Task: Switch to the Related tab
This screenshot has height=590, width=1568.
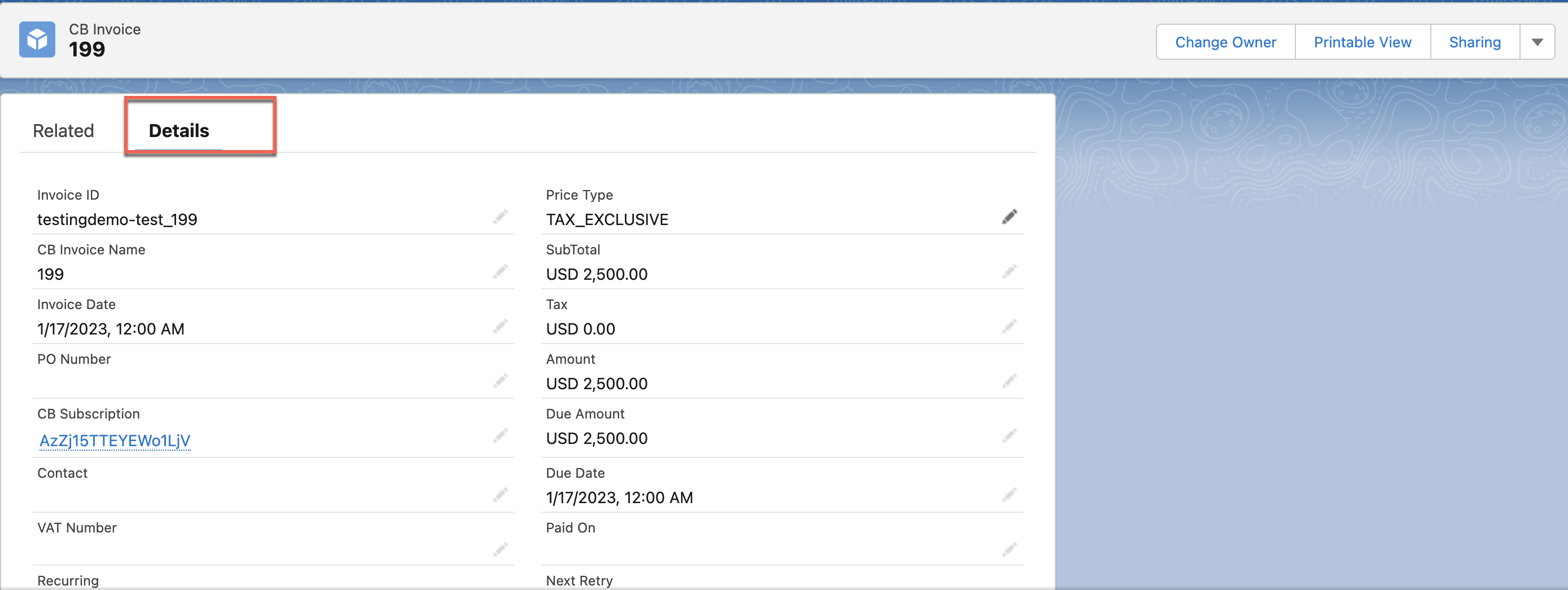Action: [63, 131]
